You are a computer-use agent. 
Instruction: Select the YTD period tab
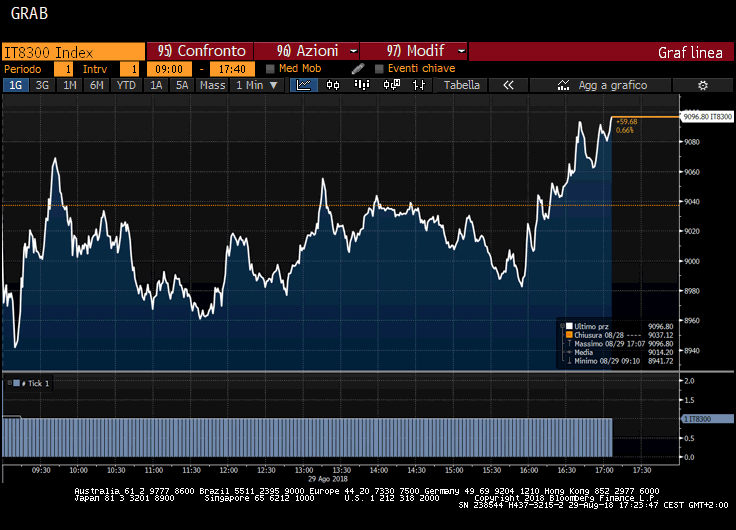pyautogui.click(x=126, y=86)
